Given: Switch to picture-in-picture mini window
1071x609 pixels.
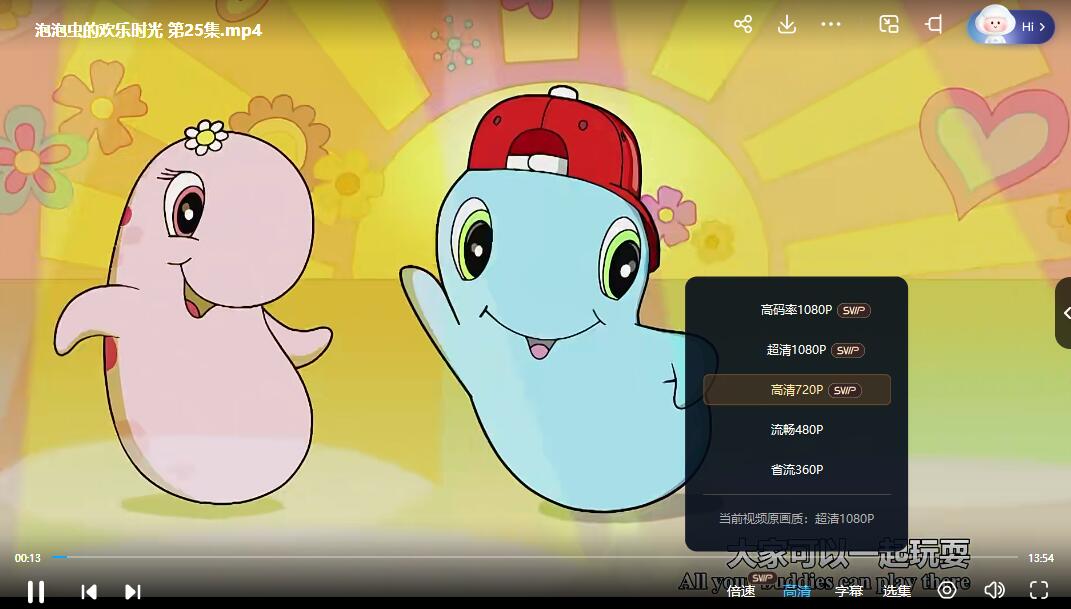Looking at the screenshot, I should [x=889, y=25].
